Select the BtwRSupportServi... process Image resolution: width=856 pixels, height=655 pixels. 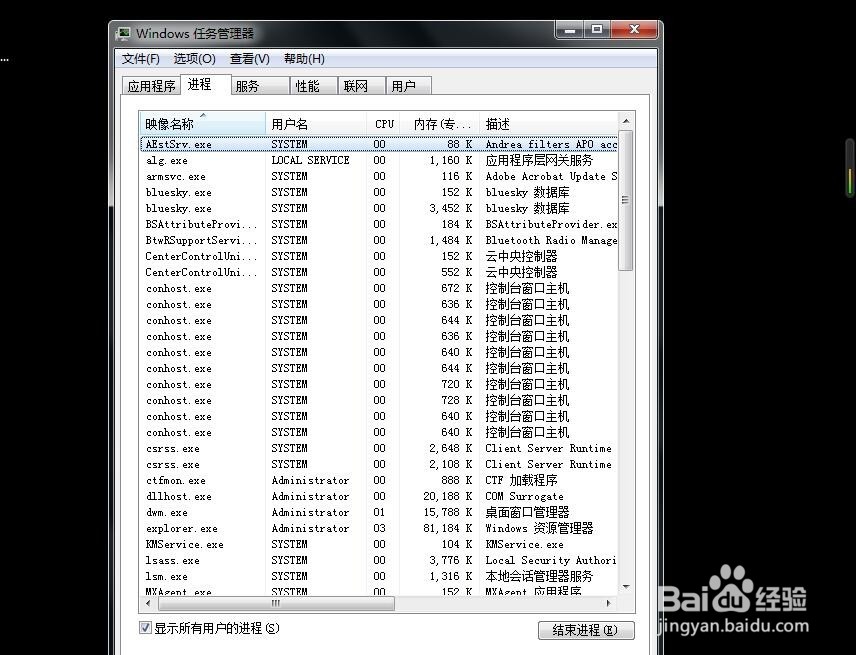coord(379,240)
